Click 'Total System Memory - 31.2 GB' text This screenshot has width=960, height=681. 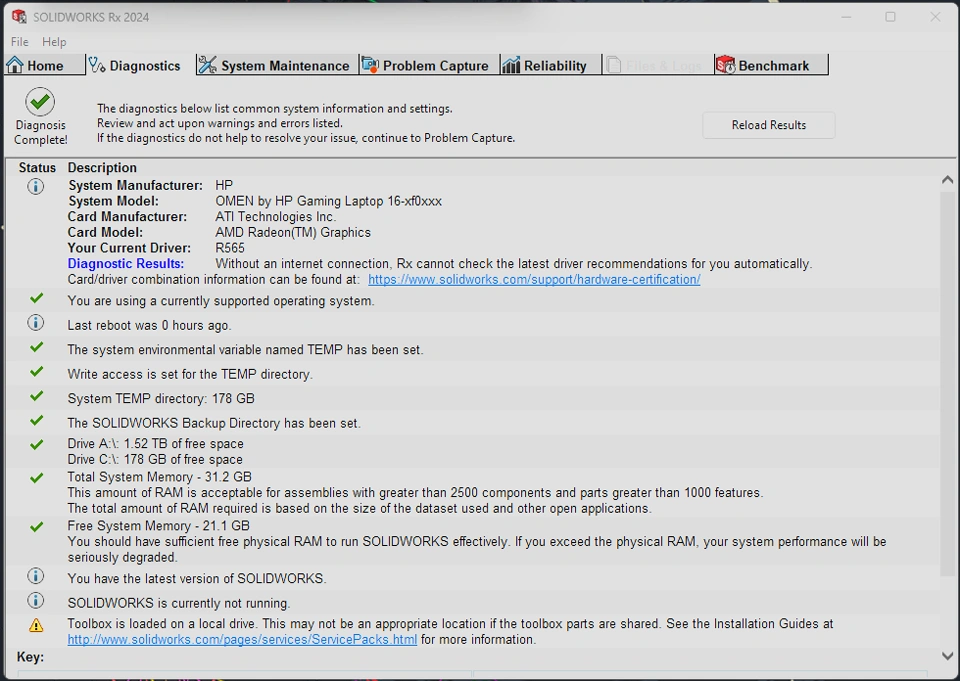pos(159,477)
